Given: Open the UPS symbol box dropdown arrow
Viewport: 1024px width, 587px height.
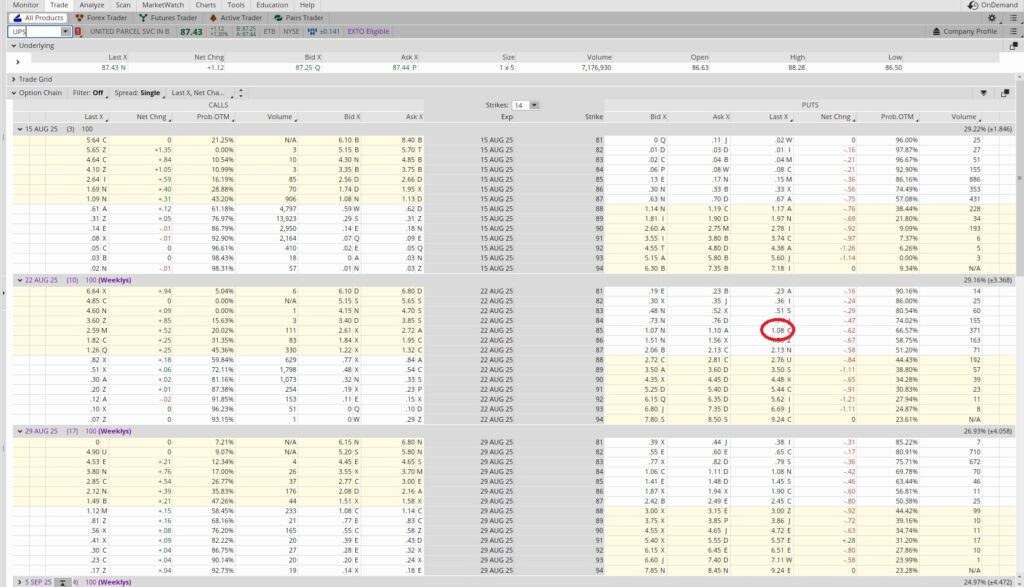Looking at the screenshot, I should click(65, 31).
